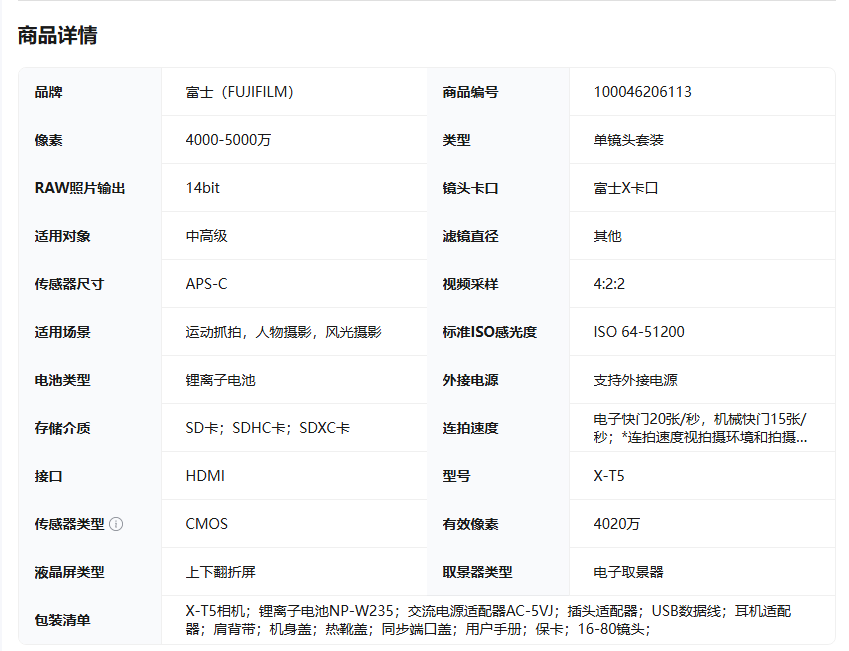
Task: Select value 4020万
Action: pyautogui.click(x=617, y=524)
